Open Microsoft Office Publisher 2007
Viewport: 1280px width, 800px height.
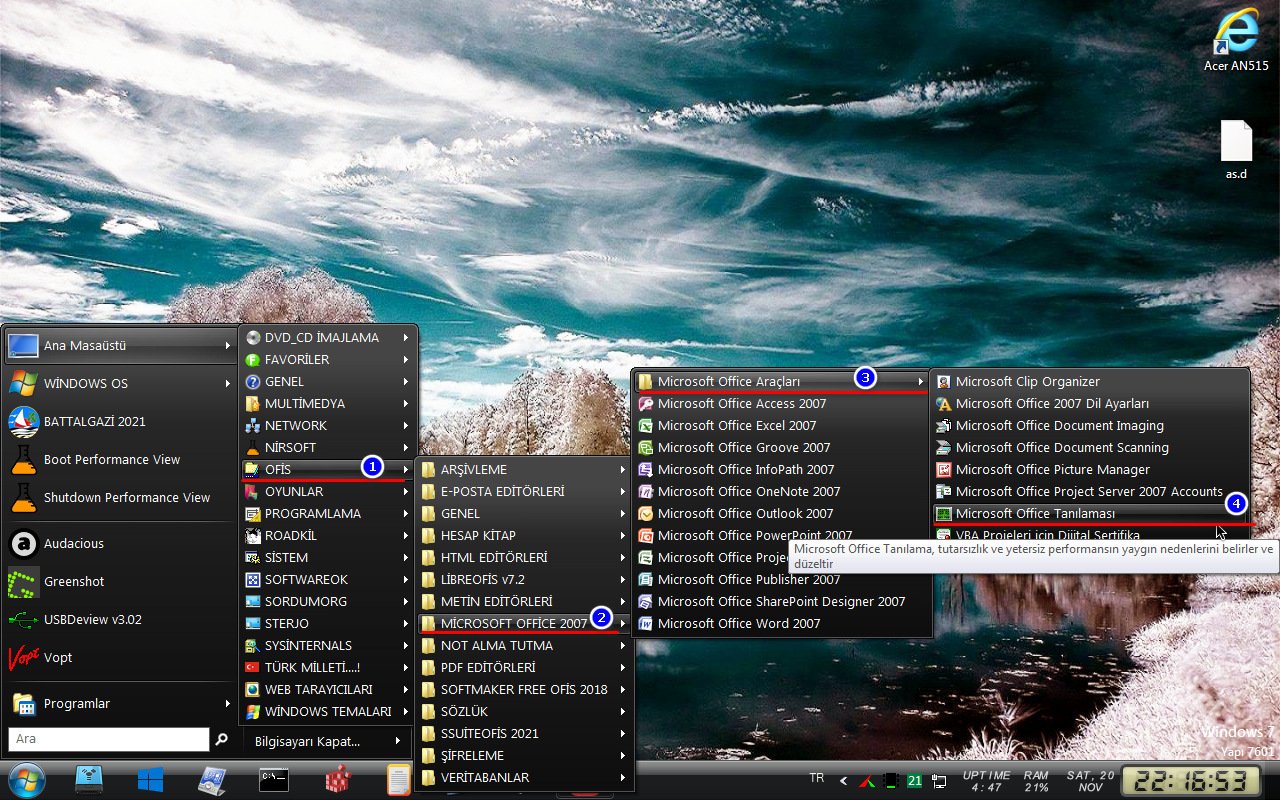coord(782,579)
